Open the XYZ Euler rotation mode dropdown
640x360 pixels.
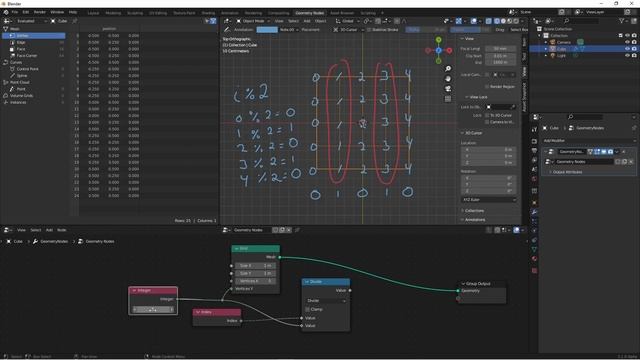[489, 200]
